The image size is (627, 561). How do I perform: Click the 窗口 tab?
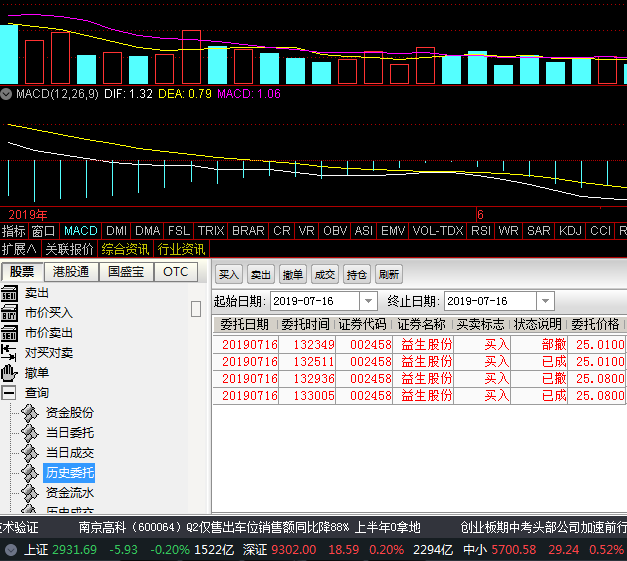coord(44,231)
